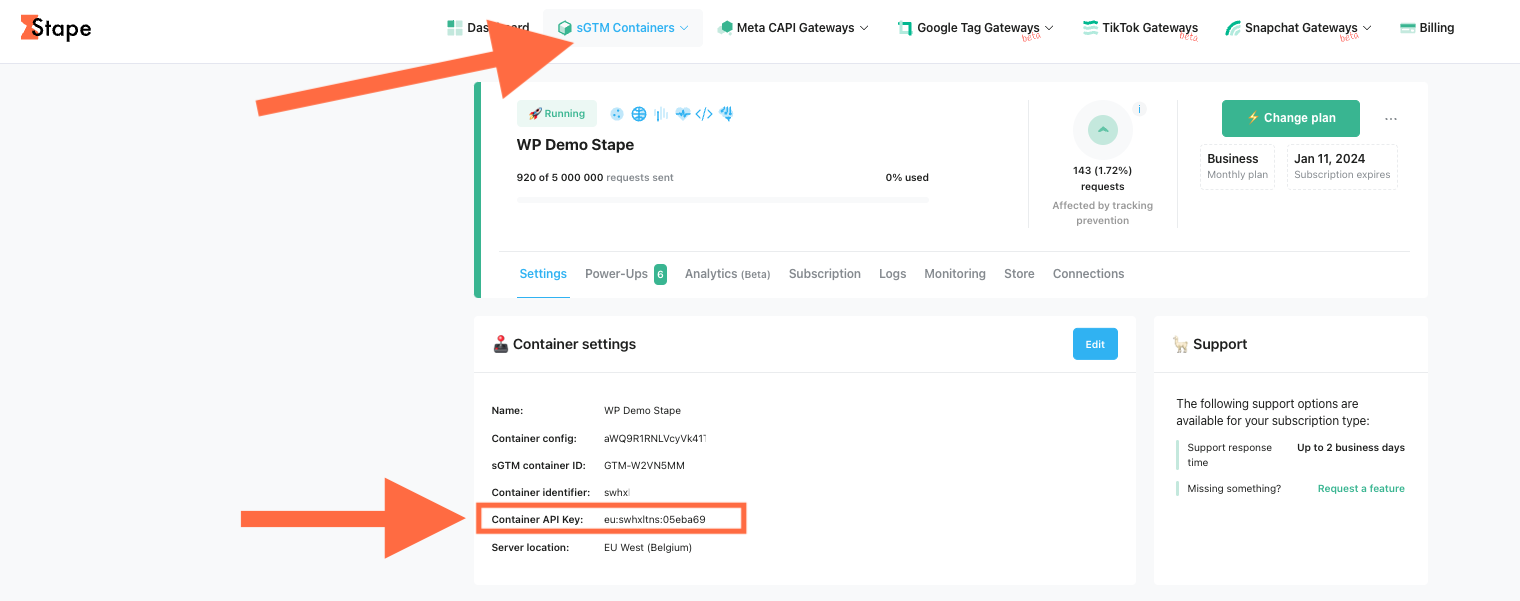Image resolution: width=1520 pixels, height=601 pixels.
Task: Click the '143 (1.72%) requests' text
Action: (1103, 178)
